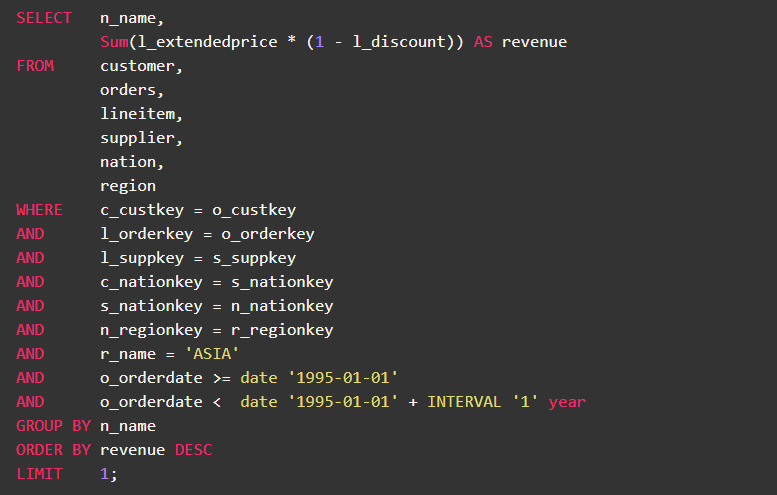Image resolution: width=777 pixels, height=495 pixels.
Task: Click the SELECT keyword
Action: 44,18
